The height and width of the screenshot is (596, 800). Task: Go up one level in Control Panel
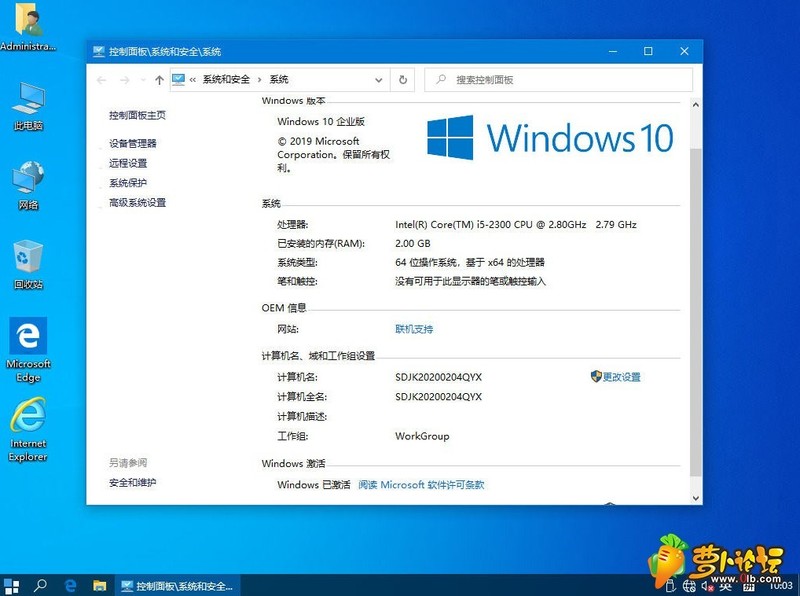coord(159,80)
